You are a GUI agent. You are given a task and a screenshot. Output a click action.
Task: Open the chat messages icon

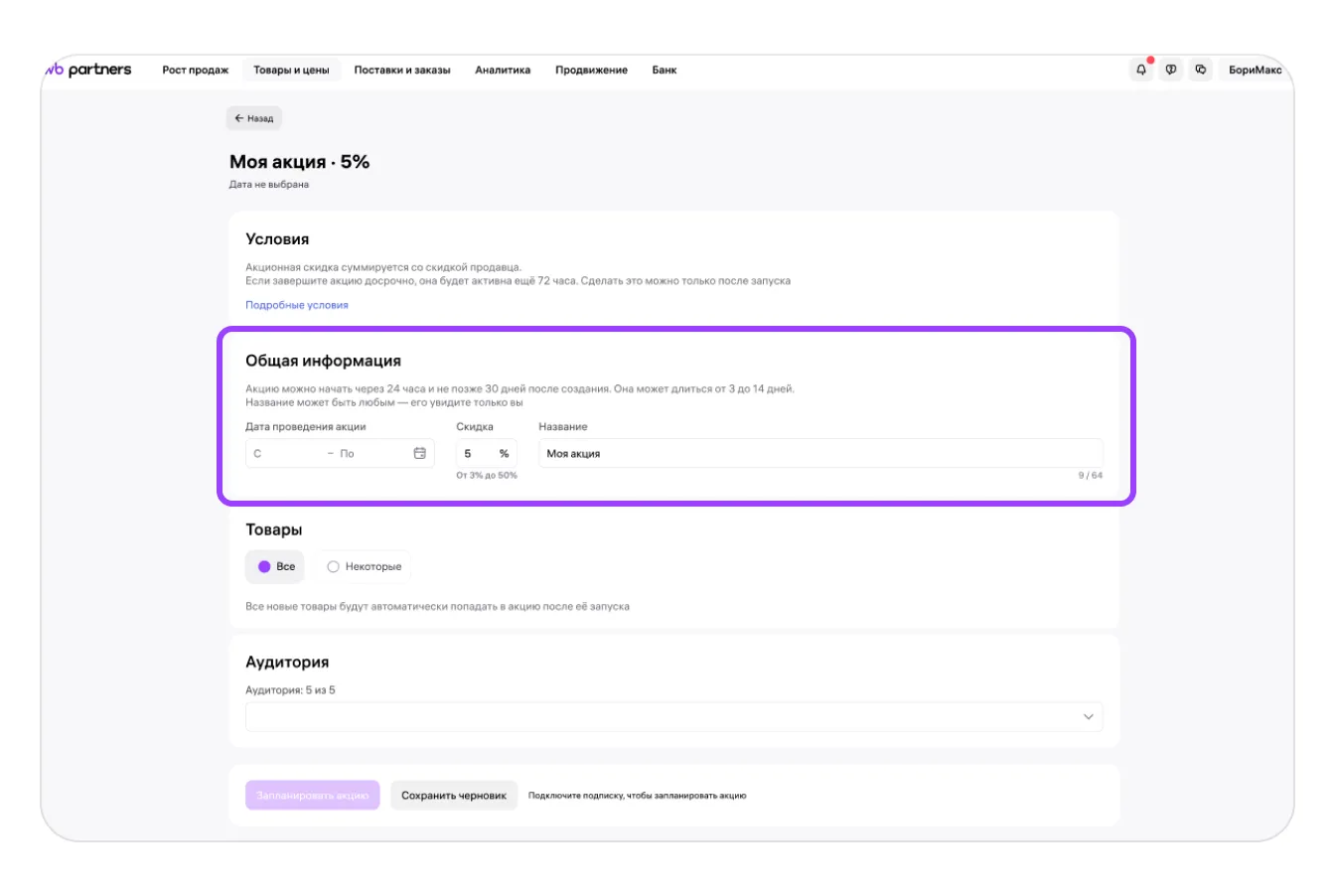[x=1201, y=70]
